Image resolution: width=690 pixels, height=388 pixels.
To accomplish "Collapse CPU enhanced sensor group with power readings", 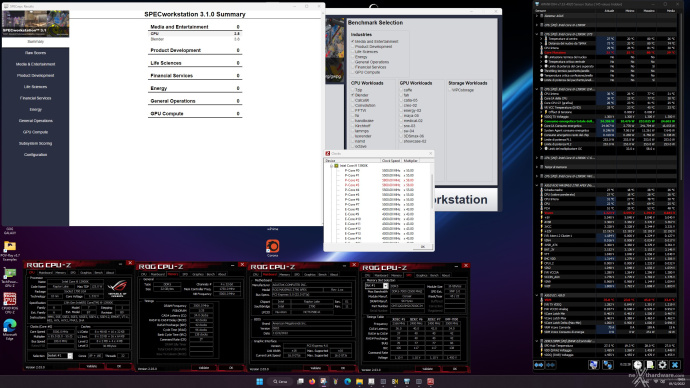I will point(537,89).
